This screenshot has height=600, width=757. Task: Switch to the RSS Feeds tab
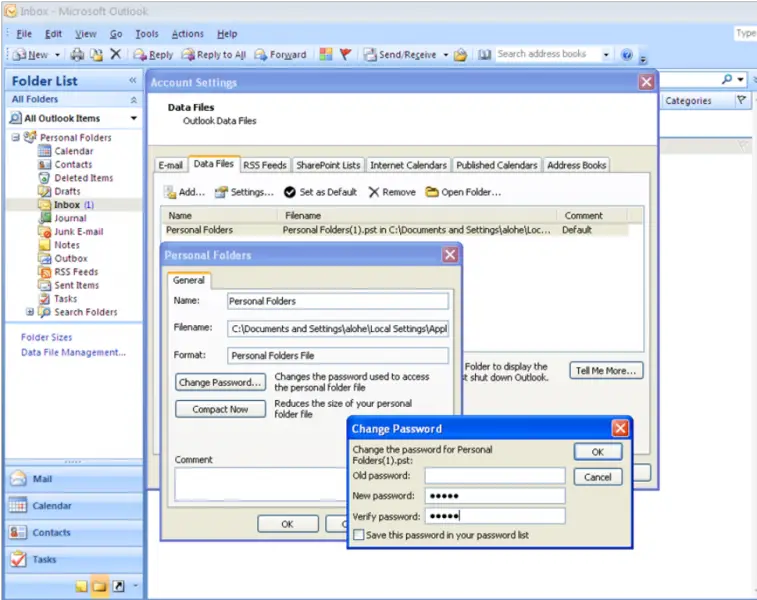pos(265,165)
